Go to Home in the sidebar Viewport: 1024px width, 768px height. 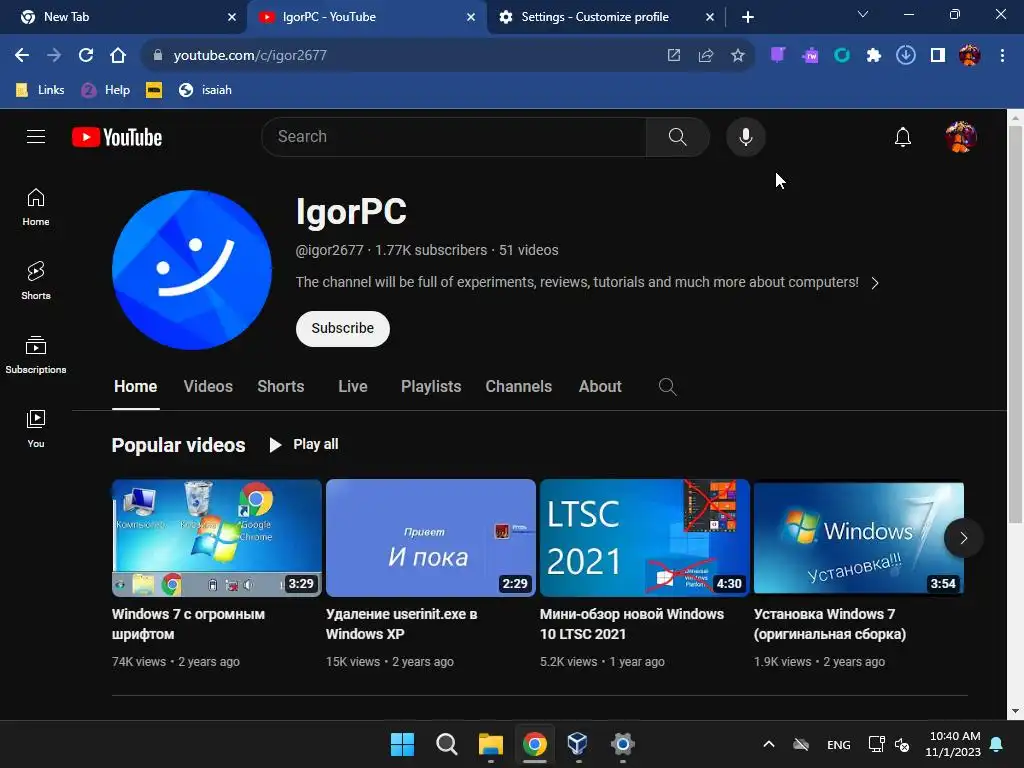[36, 207]
